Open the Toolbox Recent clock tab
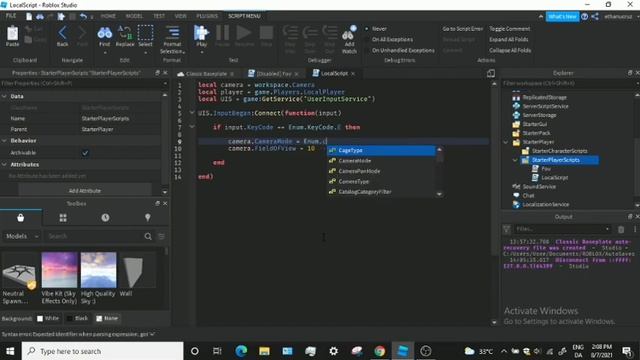The image size is (640, 360). click(105, 218)
